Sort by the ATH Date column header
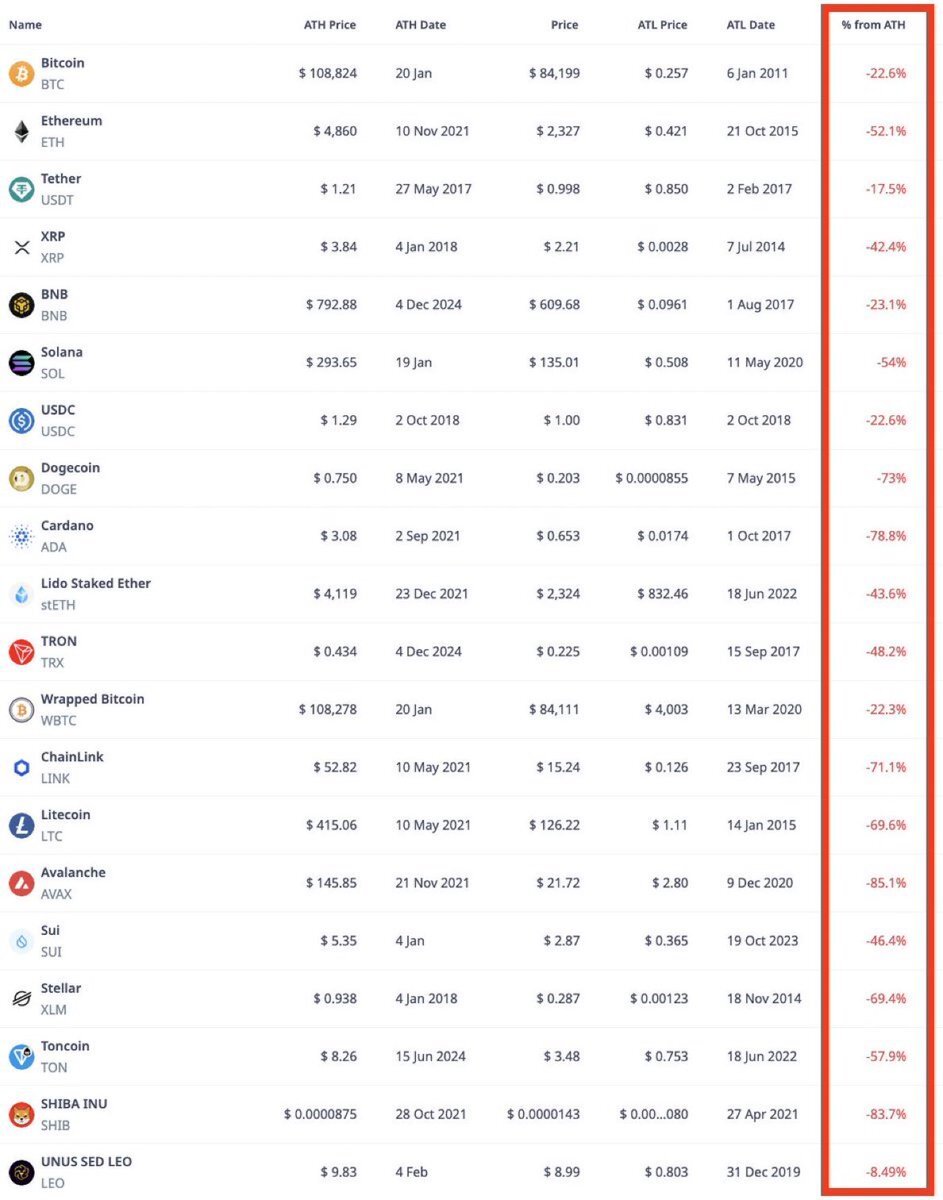The width and height of the screenshot is (943, 1200). tap(420, 25)
